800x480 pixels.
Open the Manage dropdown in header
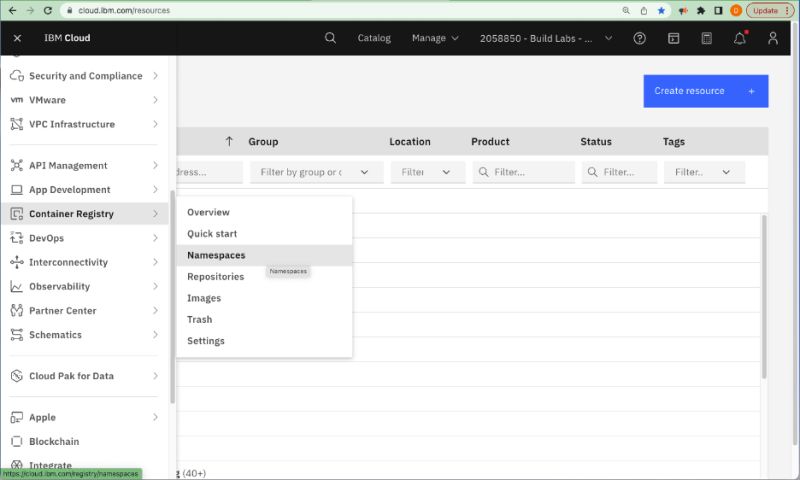click(435, 38)
